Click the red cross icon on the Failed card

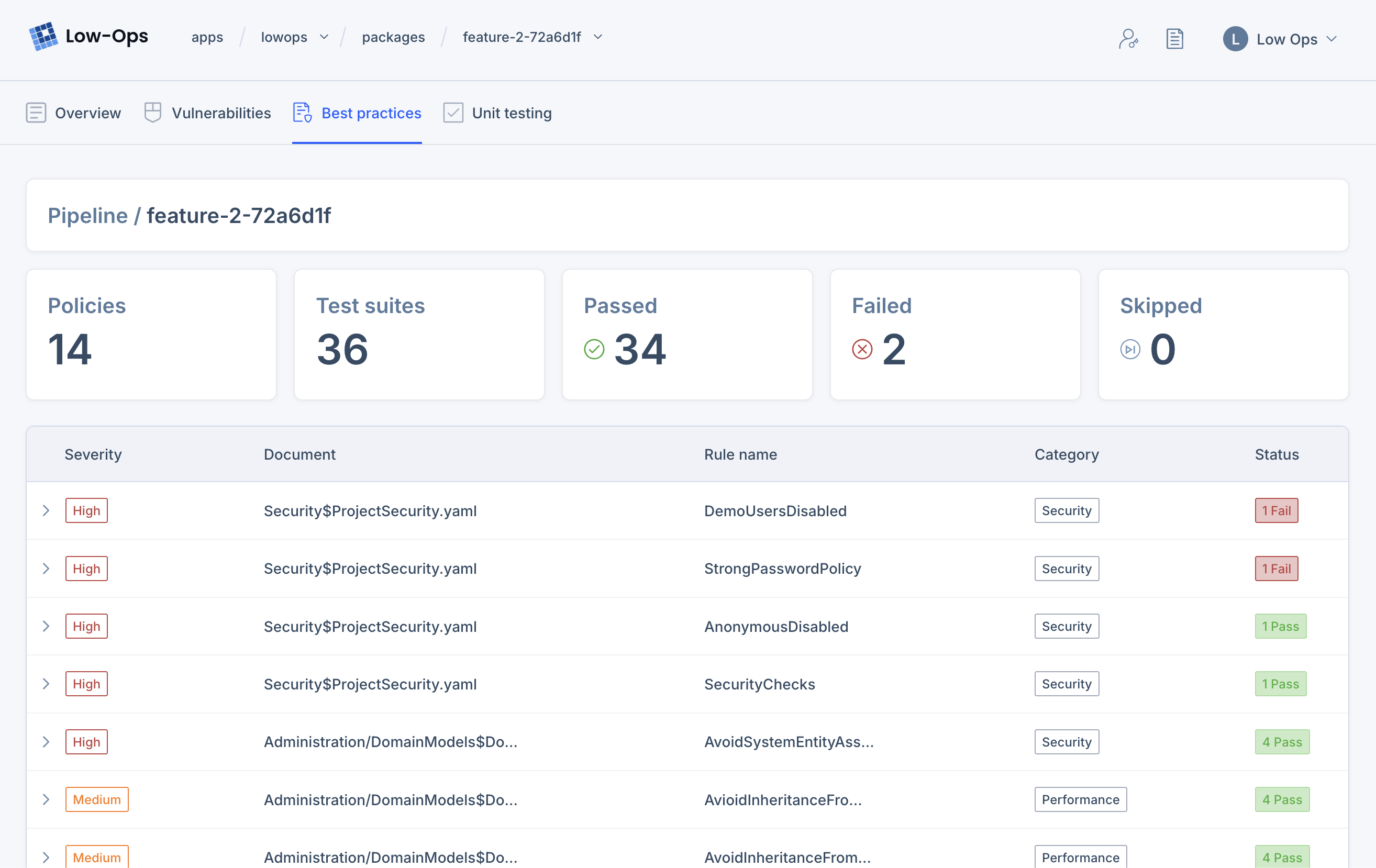[x=862, y=349]
